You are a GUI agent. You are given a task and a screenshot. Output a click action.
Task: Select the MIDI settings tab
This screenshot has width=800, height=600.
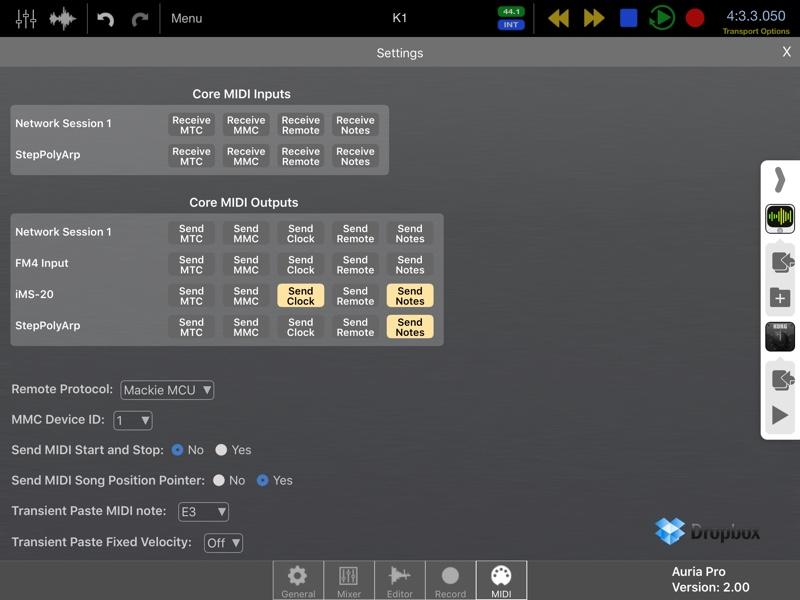point(501,581)
